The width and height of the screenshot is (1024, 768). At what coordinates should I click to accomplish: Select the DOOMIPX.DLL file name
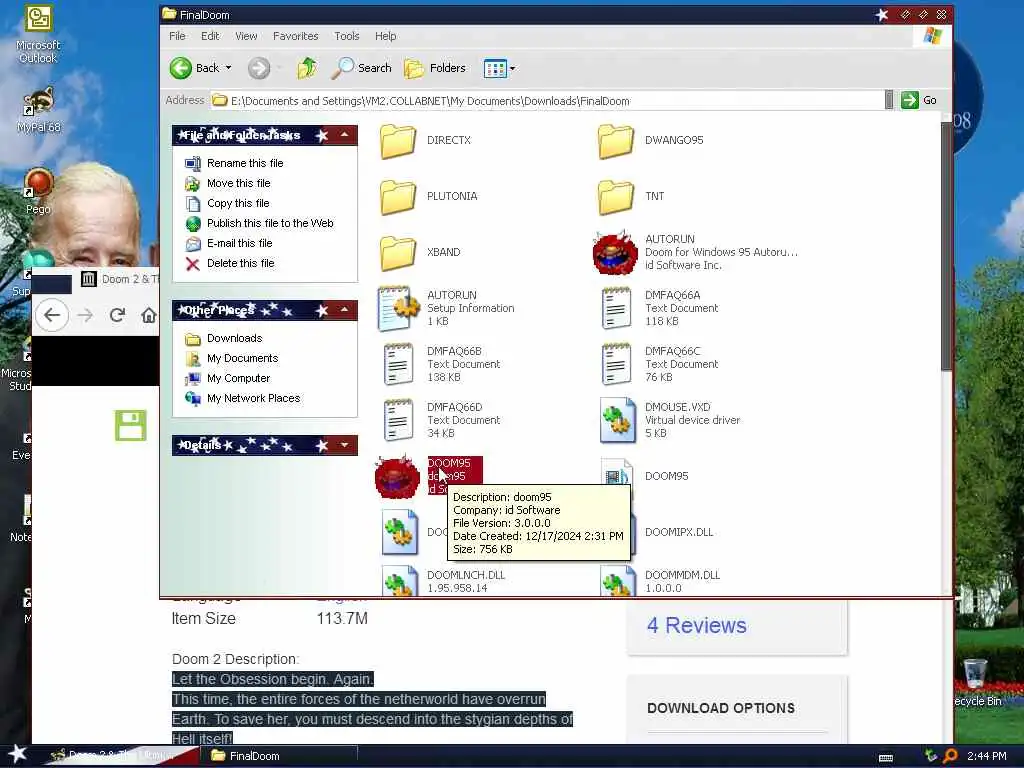(x=679, y=532)
